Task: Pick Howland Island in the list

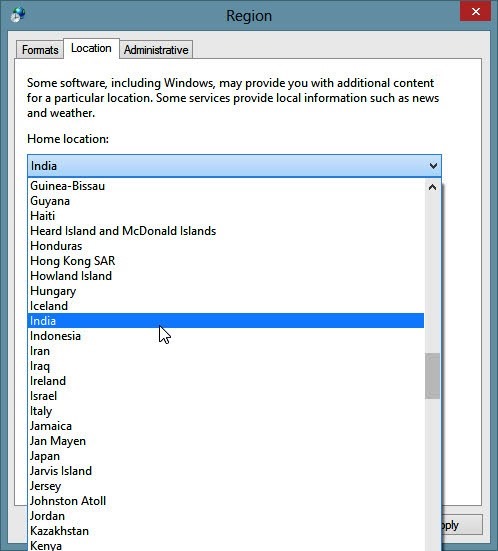Action: pyautogui.click(x=226, y=276)
